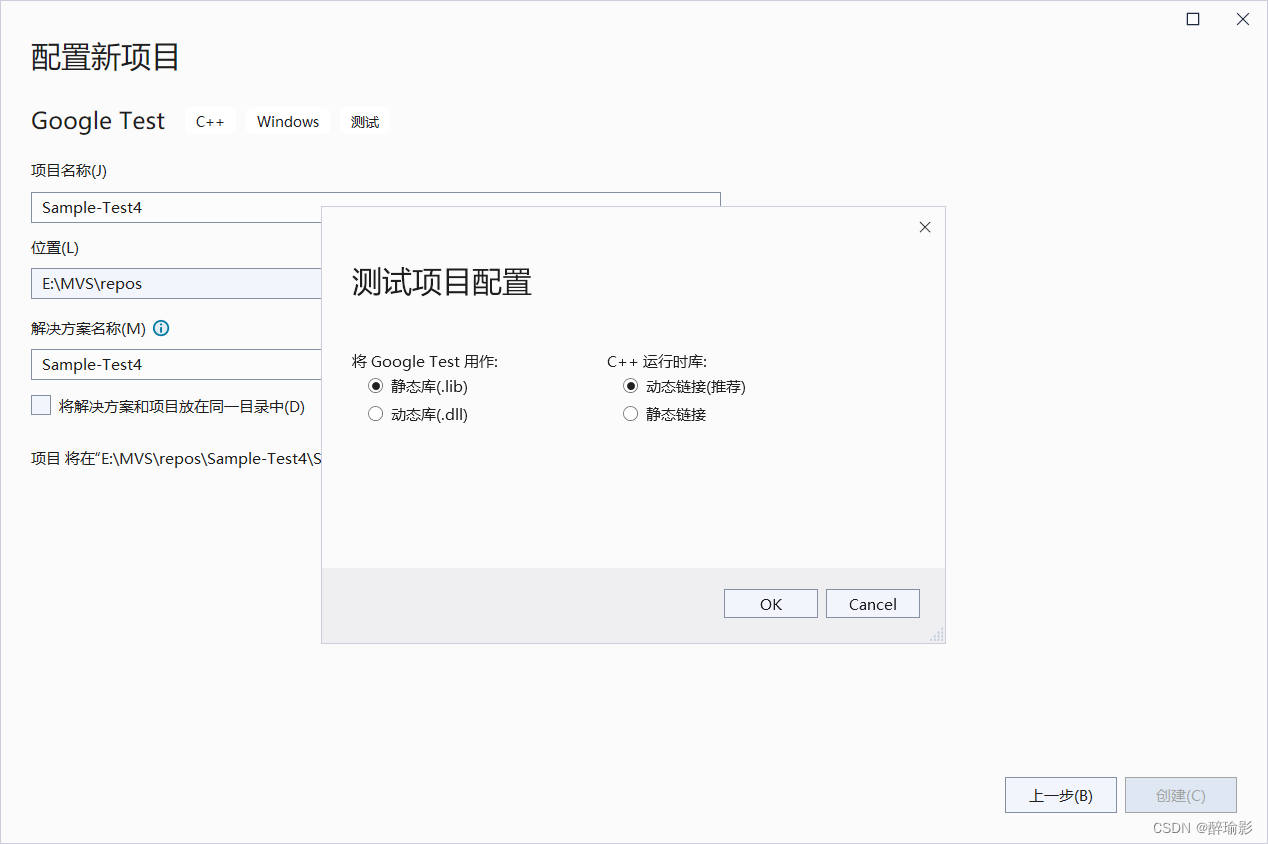The height and width of the screenshot is (844, 1268).
Task: Click the 位置 path field
Action: (176, 283)
